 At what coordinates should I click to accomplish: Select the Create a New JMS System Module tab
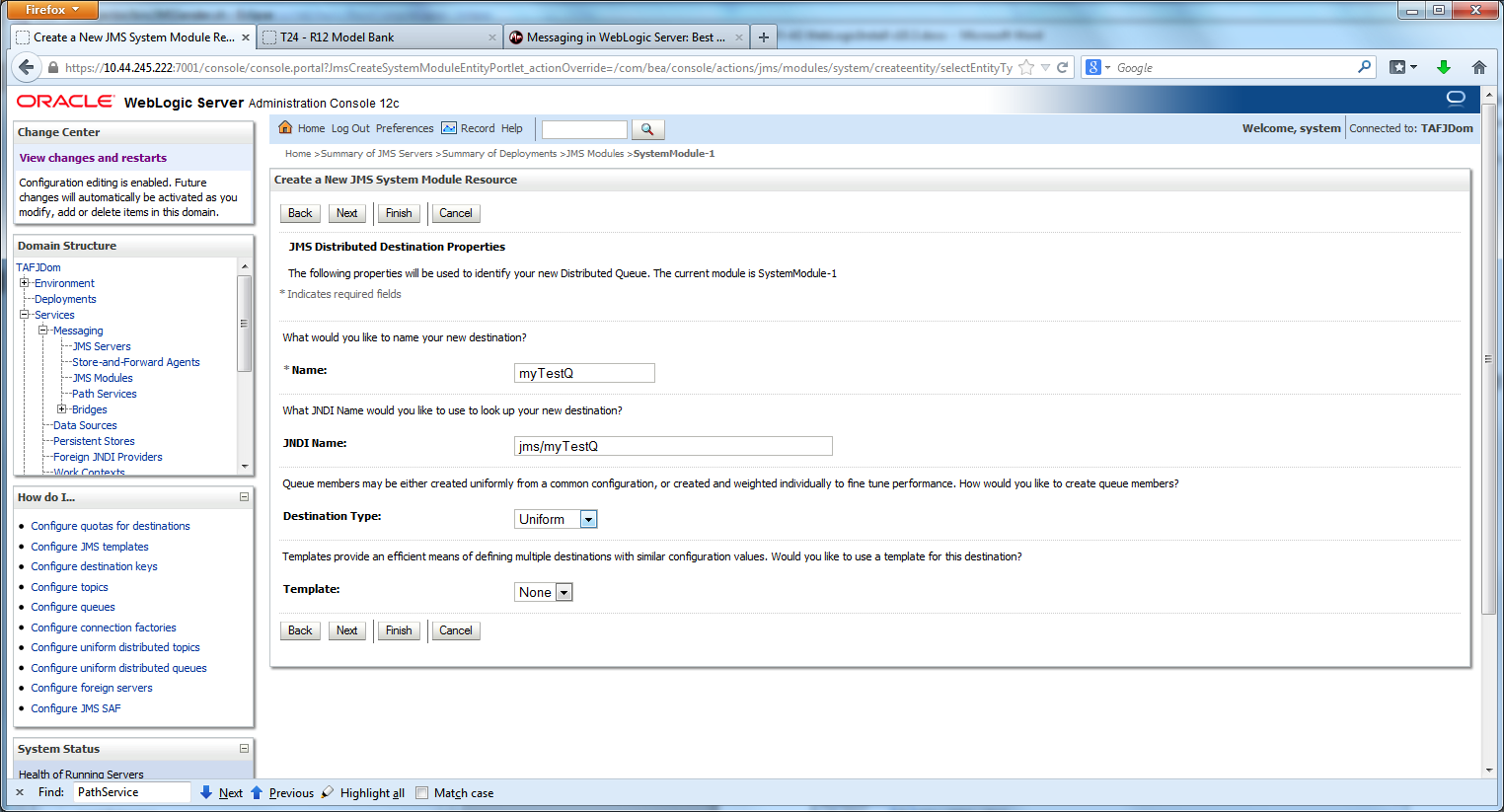coord(133,37)
